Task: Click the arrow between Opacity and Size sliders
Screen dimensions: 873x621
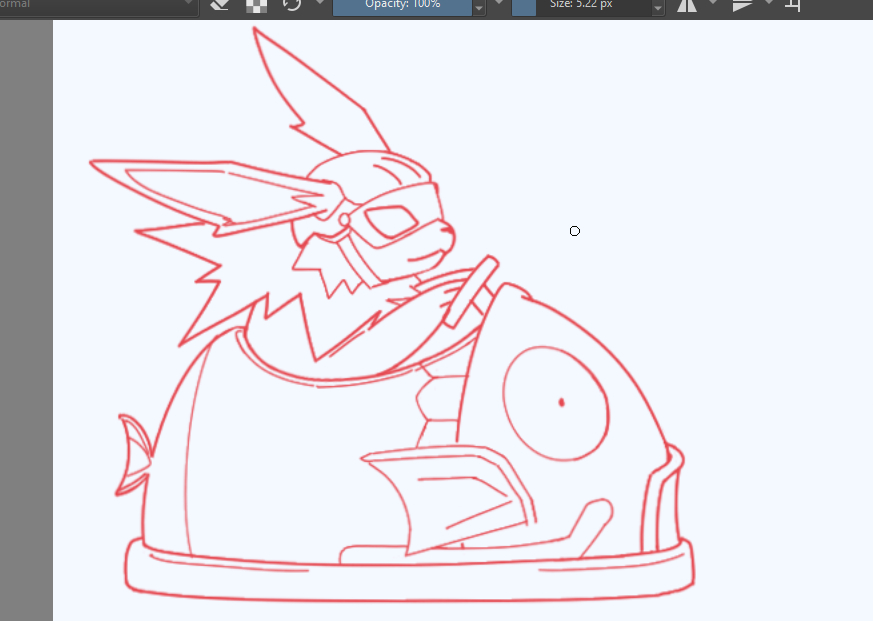Action: point(498,5)
